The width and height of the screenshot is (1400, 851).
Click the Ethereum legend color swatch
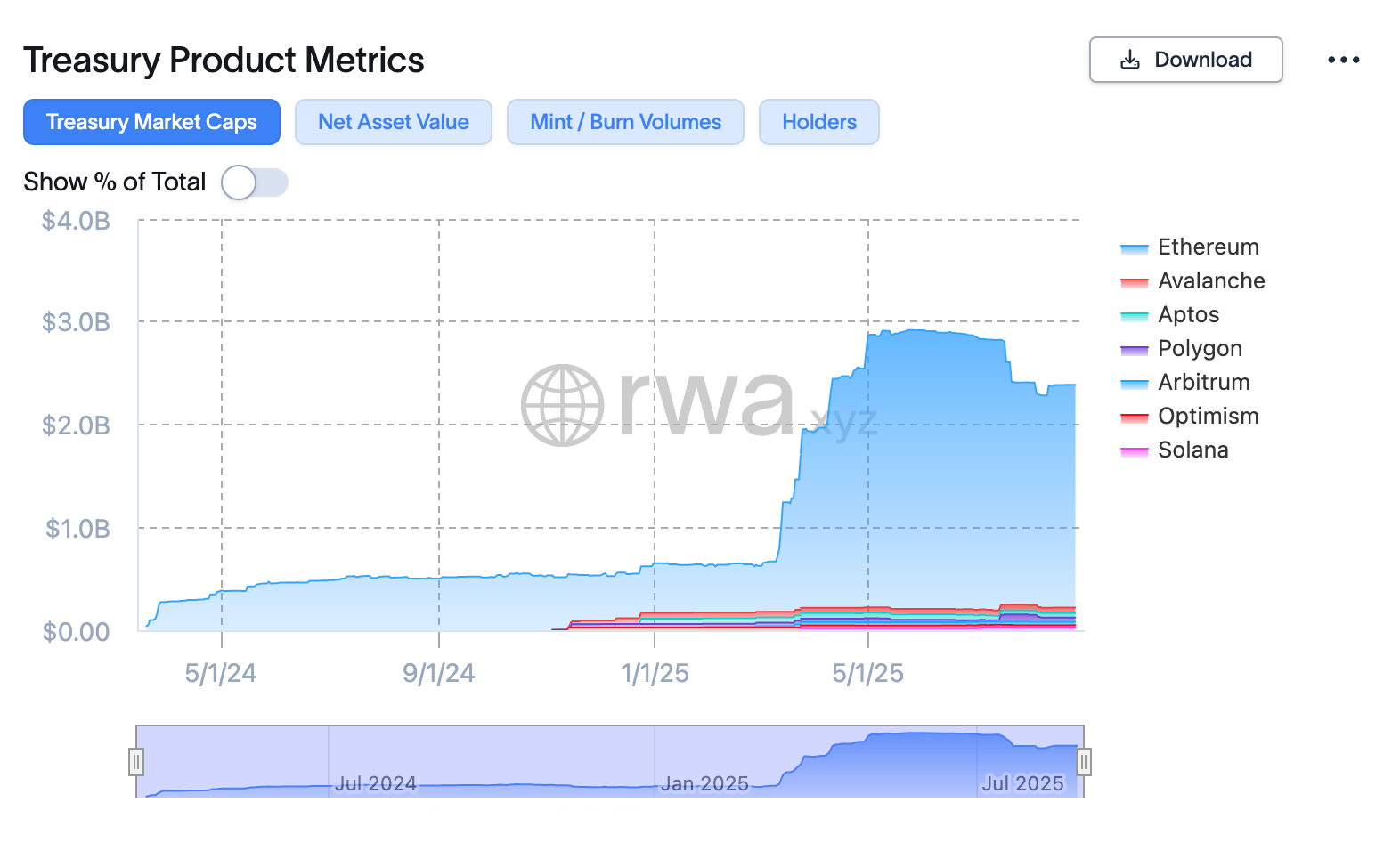[1134, 248]
